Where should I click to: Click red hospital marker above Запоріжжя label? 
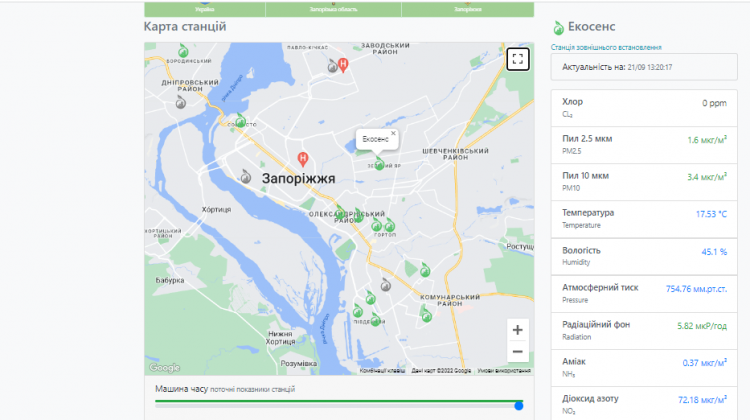[304, 157]
